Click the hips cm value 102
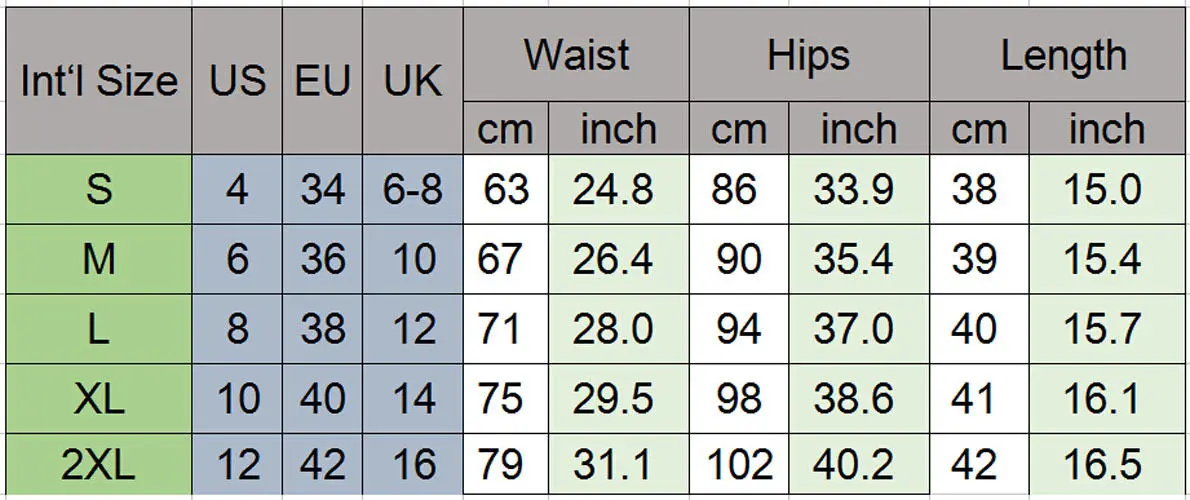Viewport: 1190px width, 500px height. coord(738,465)
